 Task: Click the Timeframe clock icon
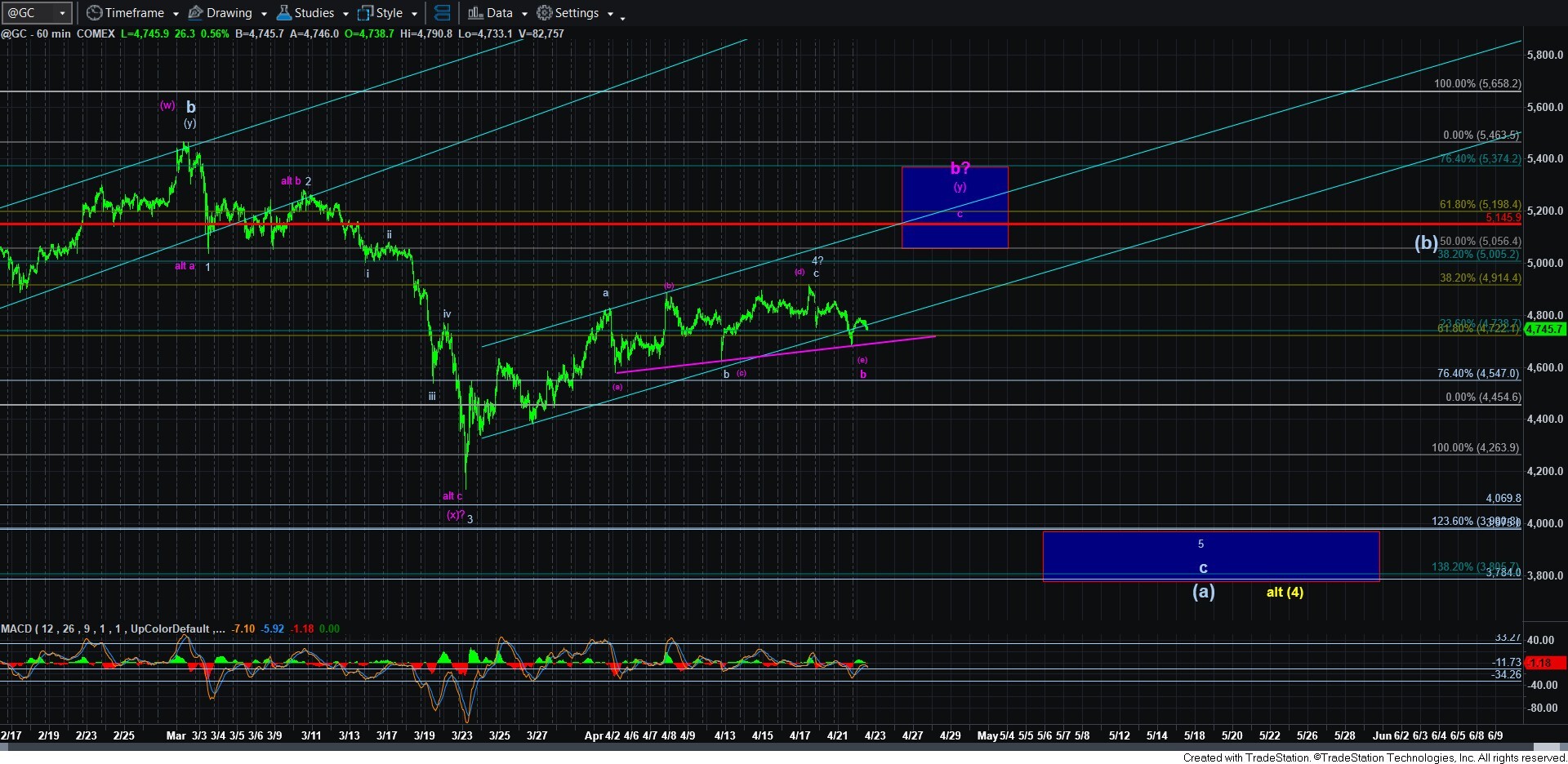[95, 13]
